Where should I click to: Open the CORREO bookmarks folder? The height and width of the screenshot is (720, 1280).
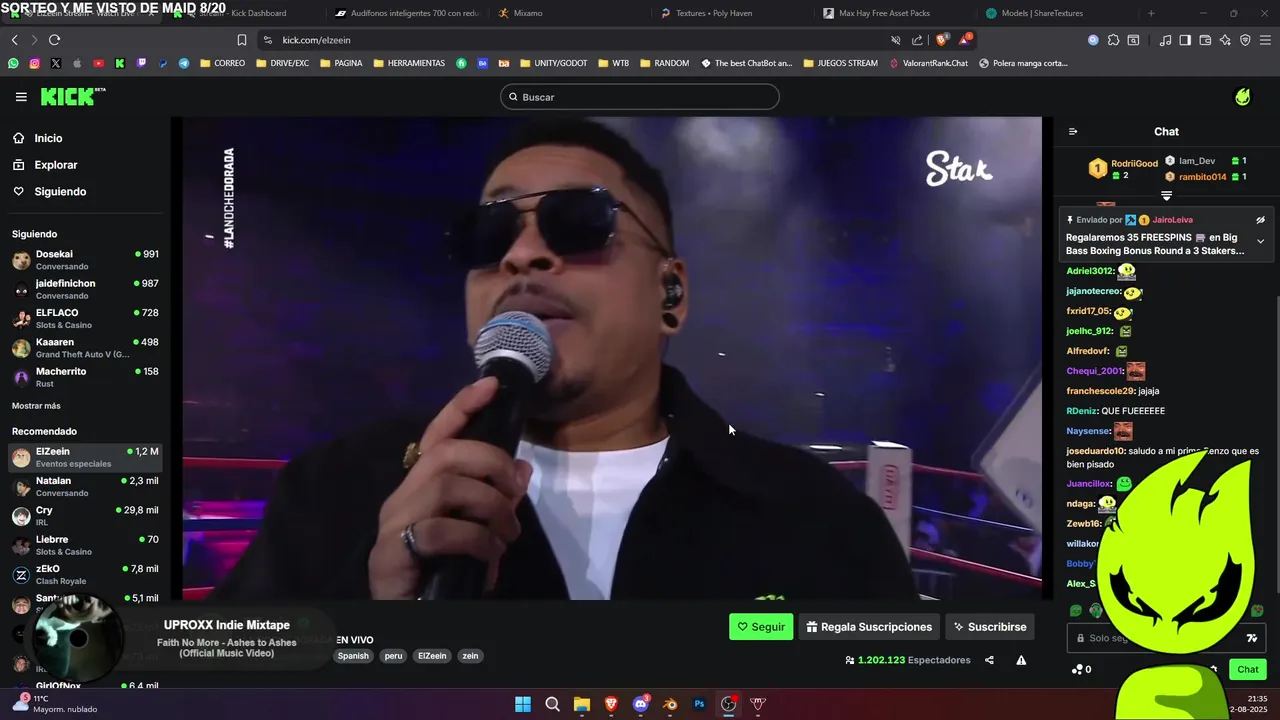(221, 63)
